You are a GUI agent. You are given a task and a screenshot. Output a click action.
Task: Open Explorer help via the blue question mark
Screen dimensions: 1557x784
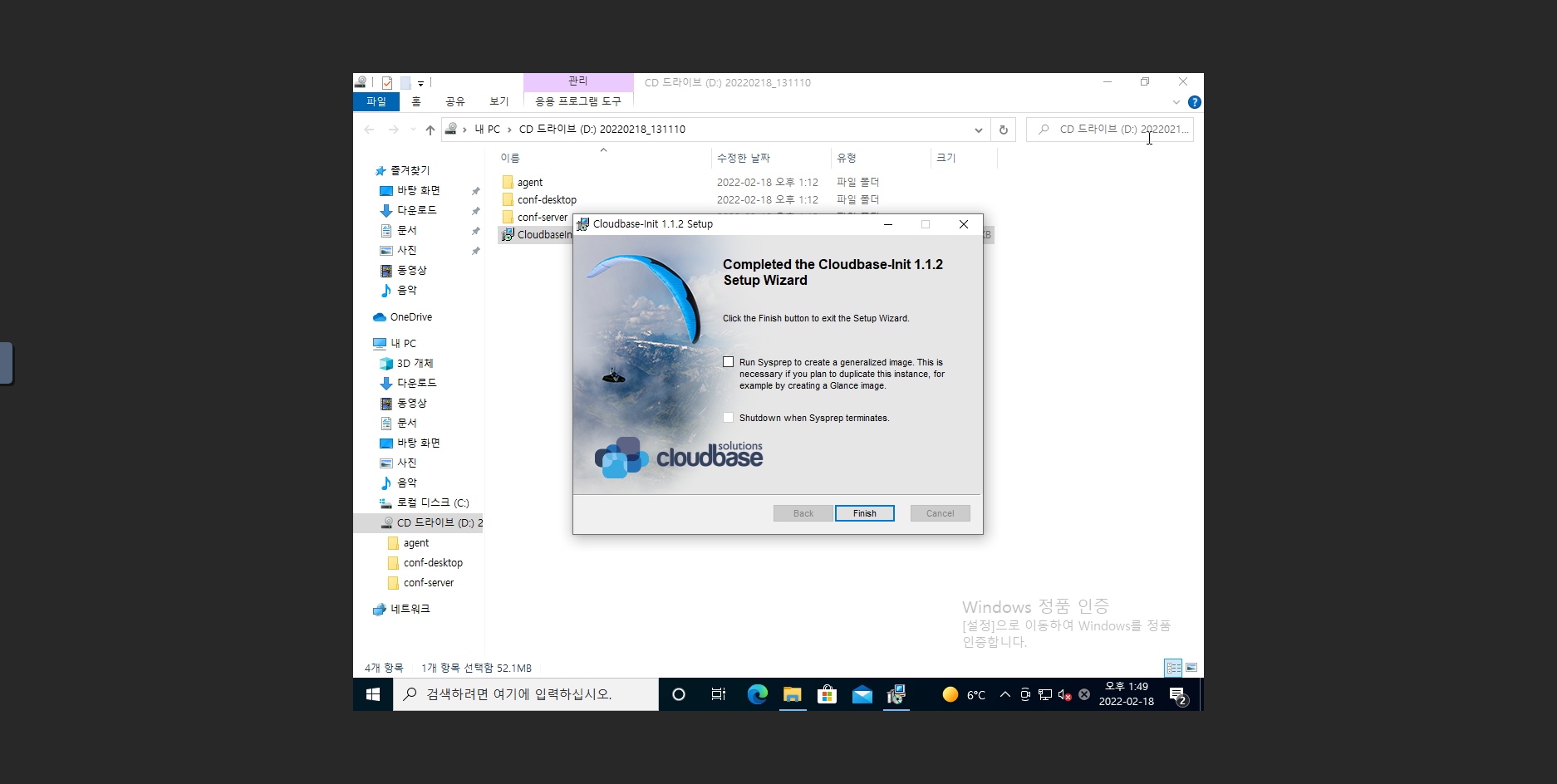pos(1195,102)
